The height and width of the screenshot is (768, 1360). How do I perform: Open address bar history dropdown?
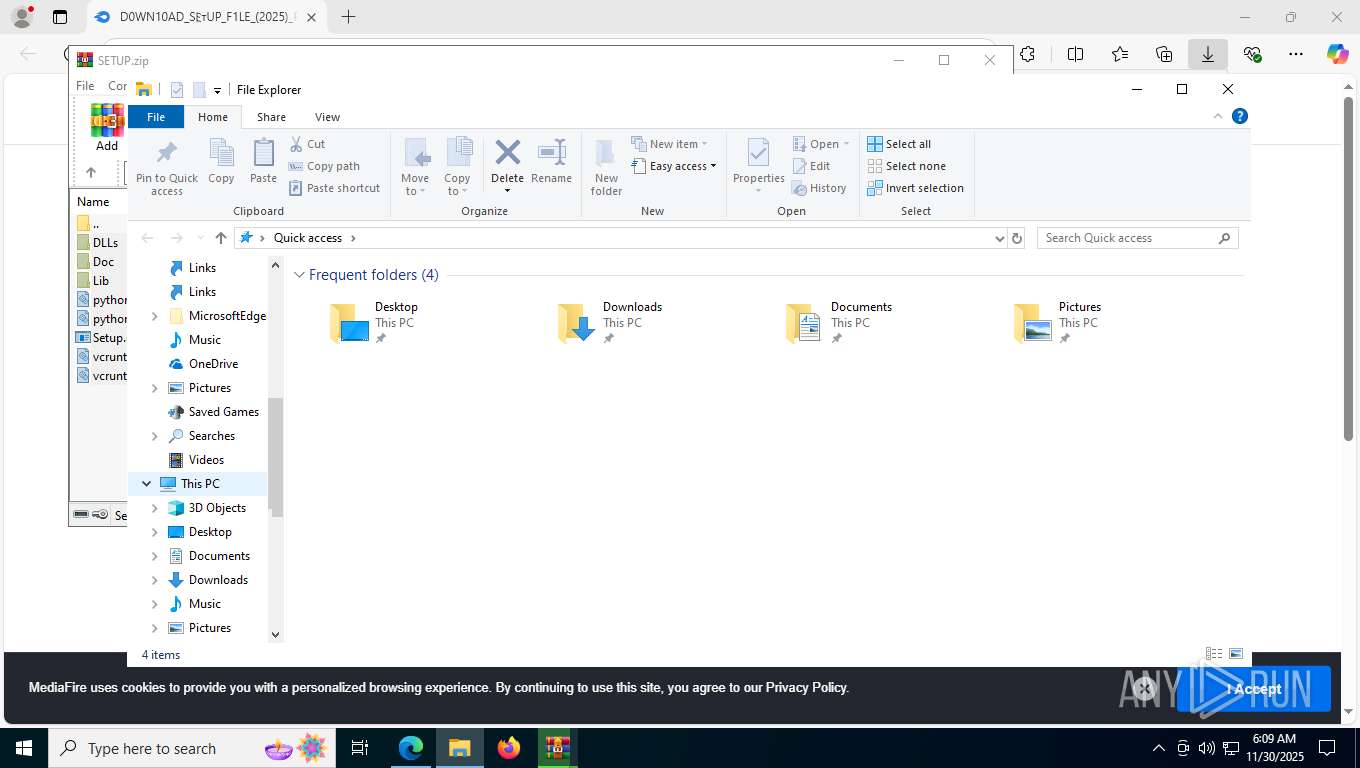pos(999,238)
